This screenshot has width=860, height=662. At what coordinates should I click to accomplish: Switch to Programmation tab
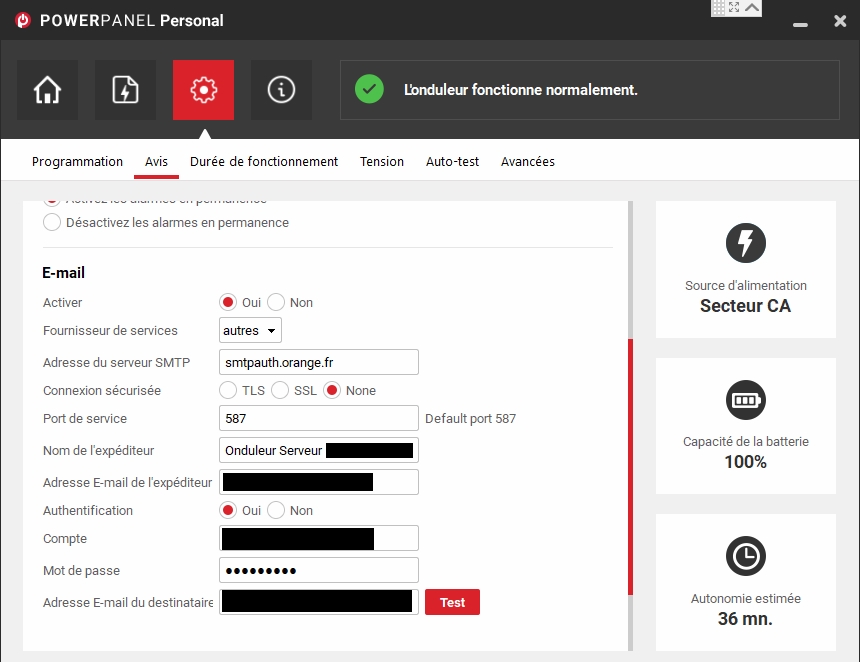click(77, 161)
